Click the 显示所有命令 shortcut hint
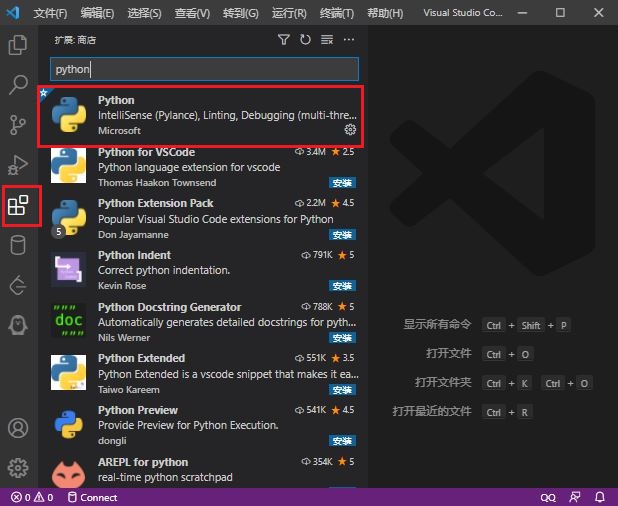 click(x=437, y=325)
